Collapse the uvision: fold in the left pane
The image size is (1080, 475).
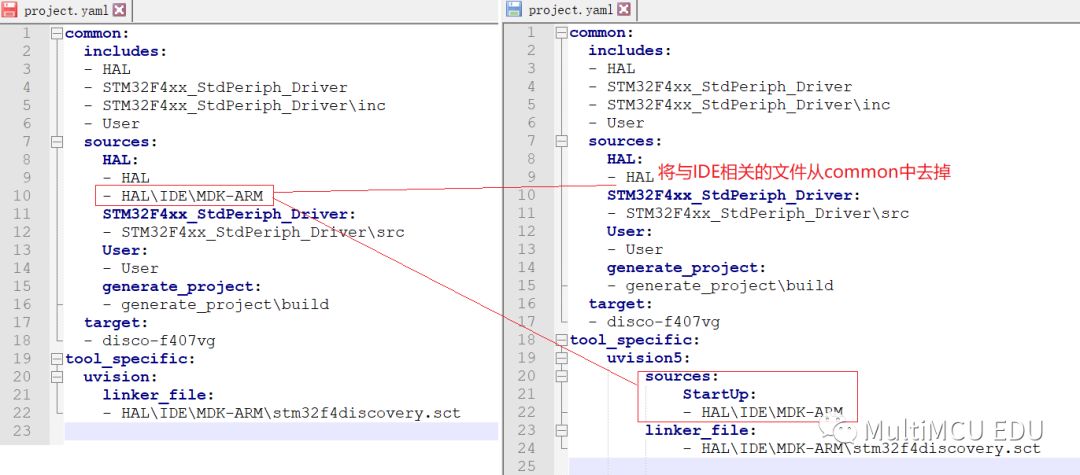click(57, 377)
